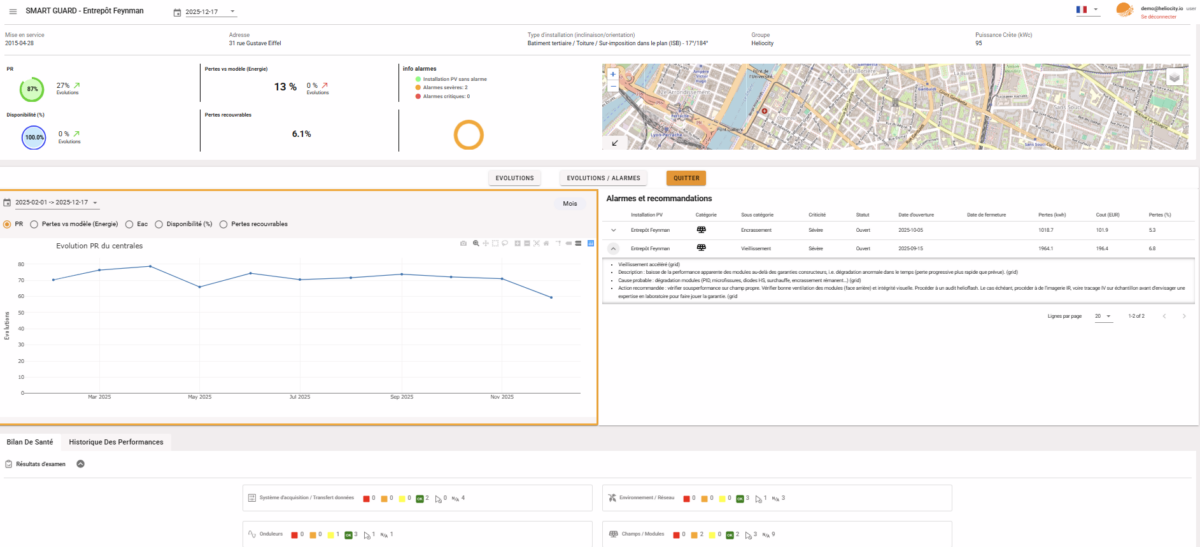The width and height of the screenshot is (1200, 547).
Task: Open the Bilan De Santé tab
Action: (31, 441)
